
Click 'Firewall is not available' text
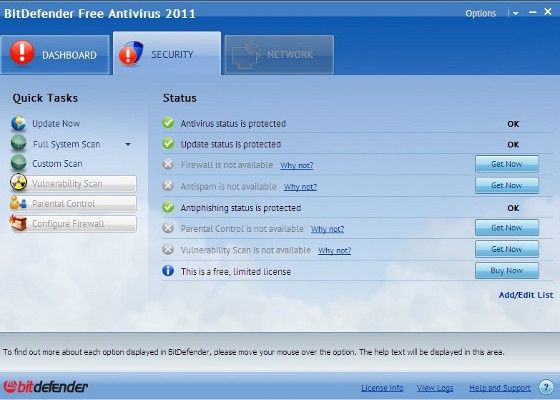227,165
